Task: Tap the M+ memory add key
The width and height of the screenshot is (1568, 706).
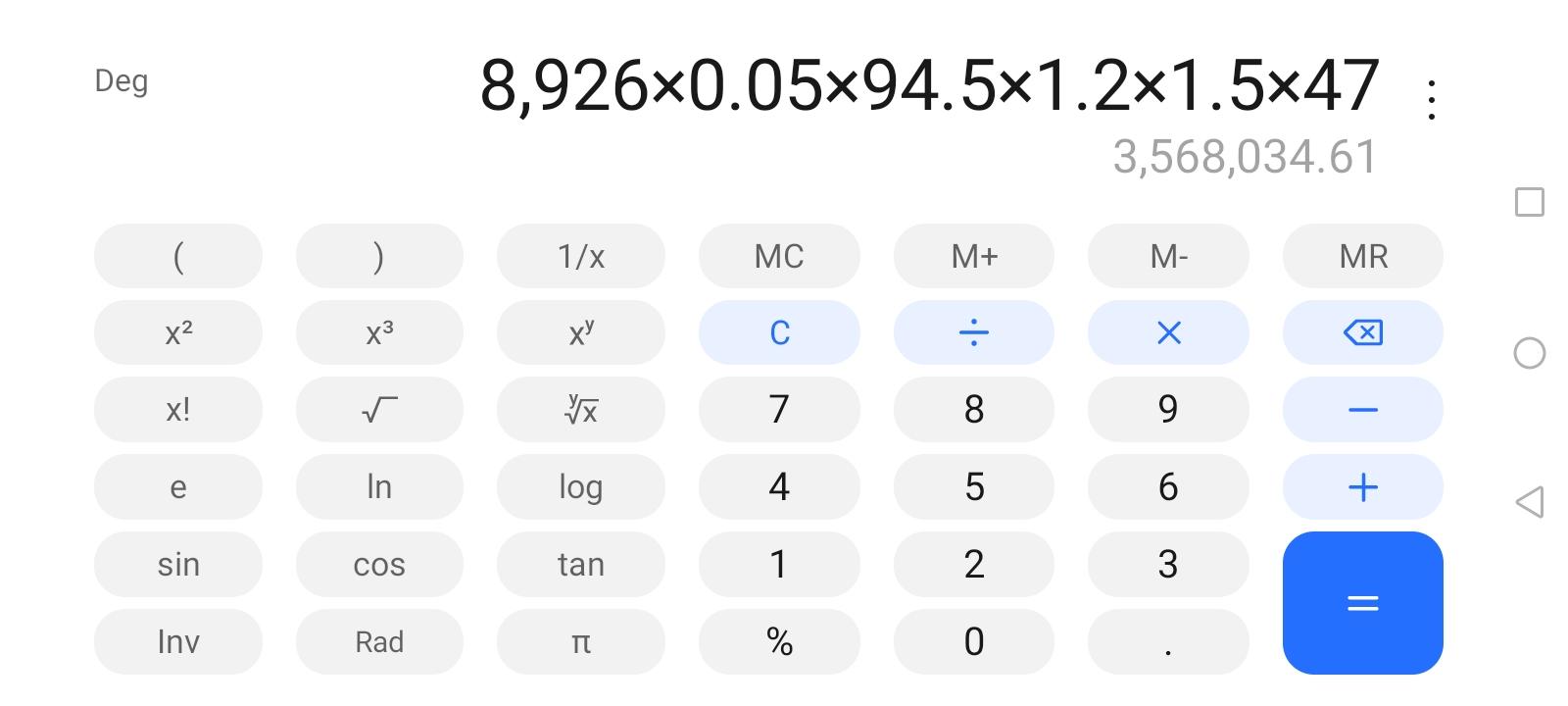Action: pos(974,256)
